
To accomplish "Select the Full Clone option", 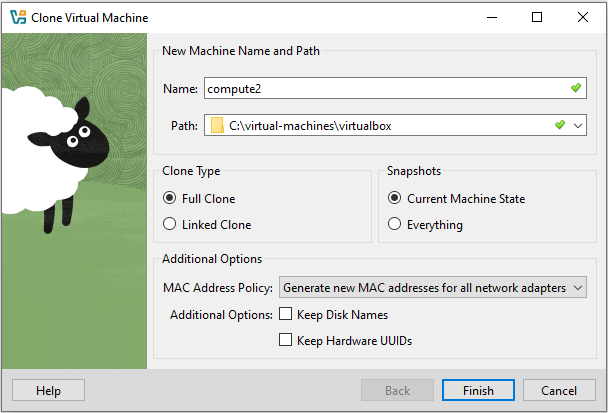I will pos(170,199).
